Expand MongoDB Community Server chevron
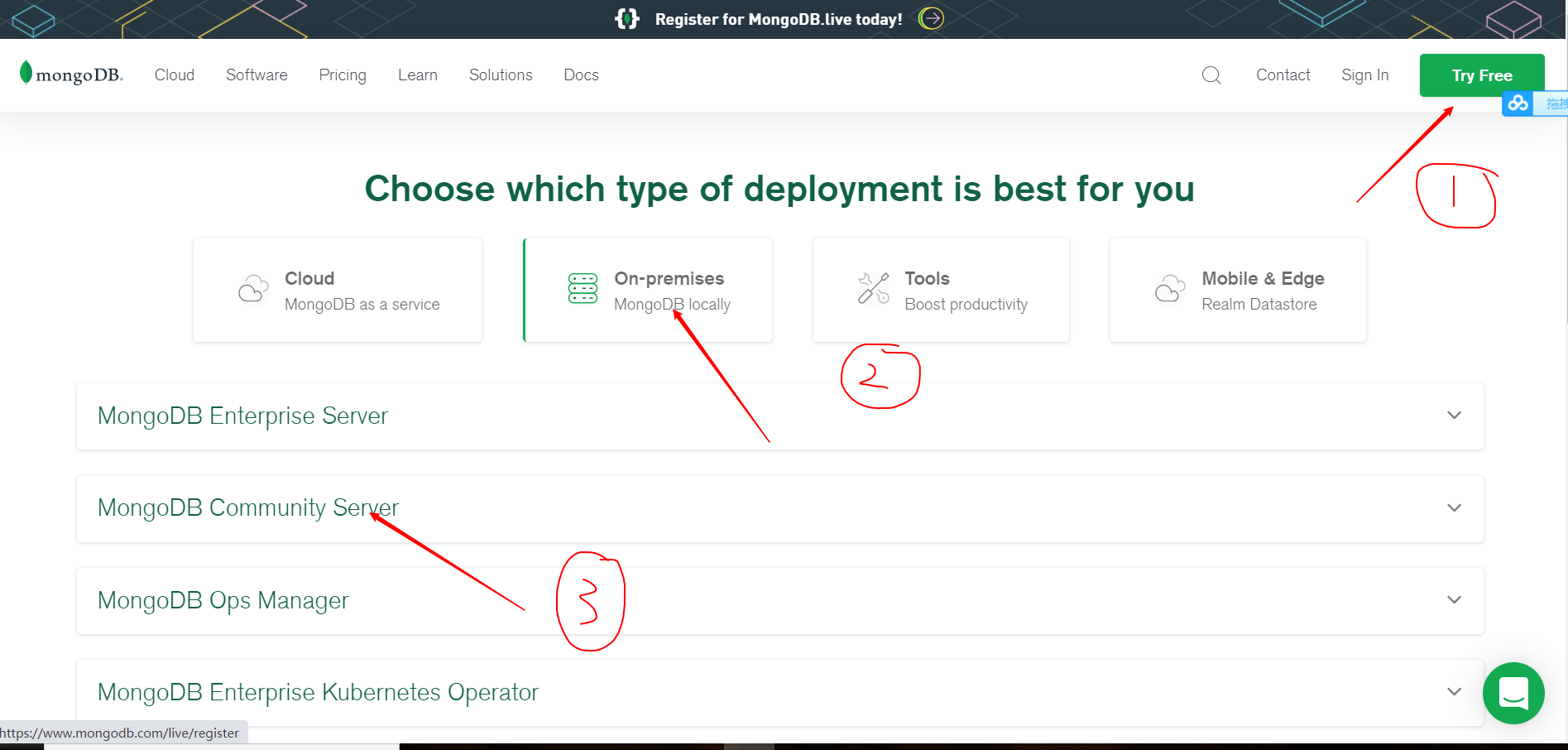1568x750 pixels. 1454,508
